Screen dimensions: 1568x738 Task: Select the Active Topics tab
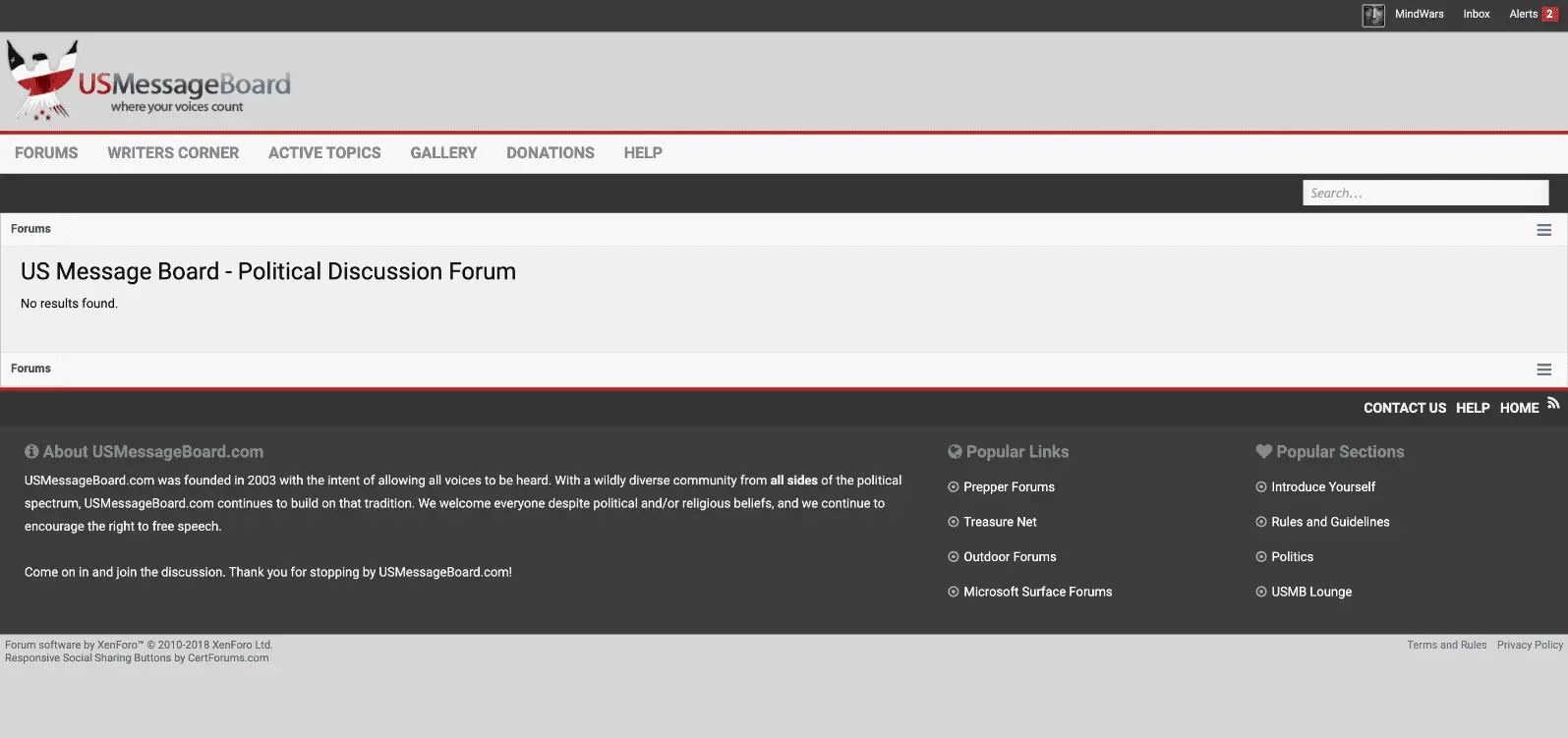(x=324, y=153)
